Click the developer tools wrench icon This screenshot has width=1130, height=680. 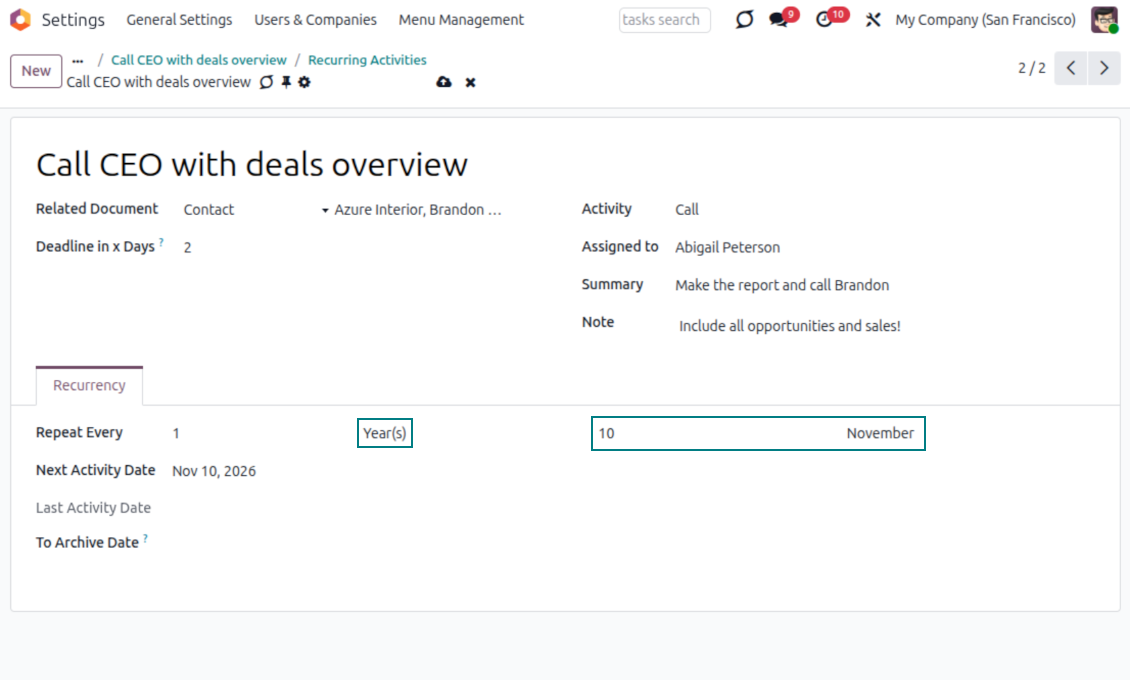(x=872, y=20)
